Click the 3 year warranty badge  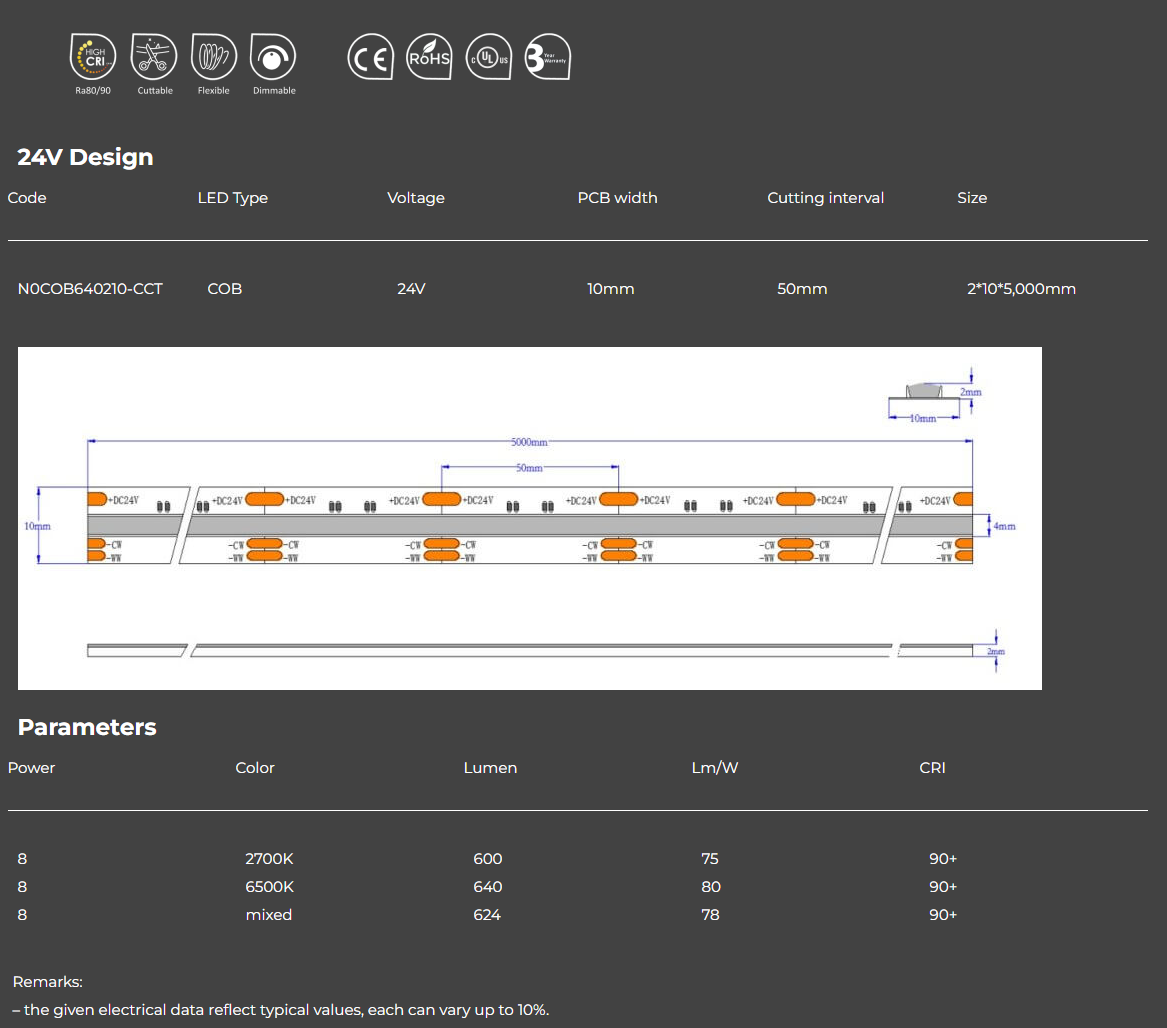click(x=547, y=58)
